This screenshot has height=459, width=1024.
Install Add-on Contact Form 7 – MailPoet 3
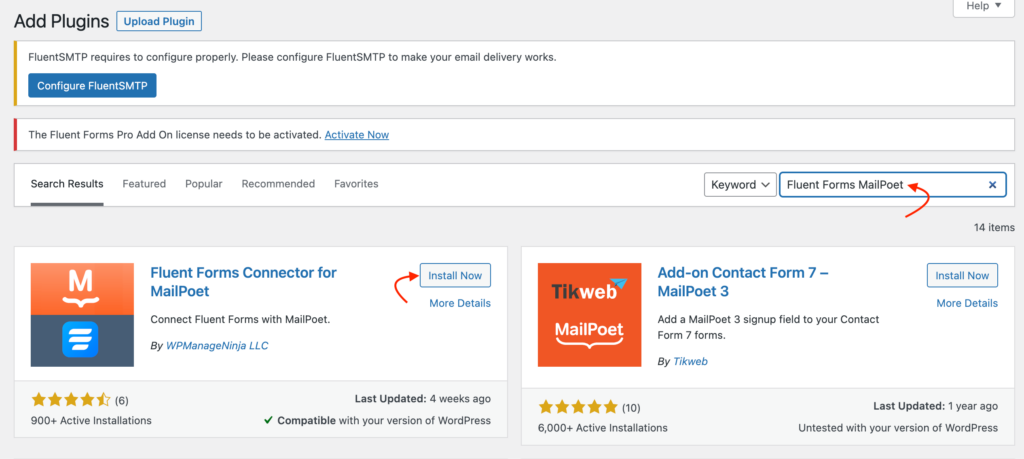coord(963,276)
